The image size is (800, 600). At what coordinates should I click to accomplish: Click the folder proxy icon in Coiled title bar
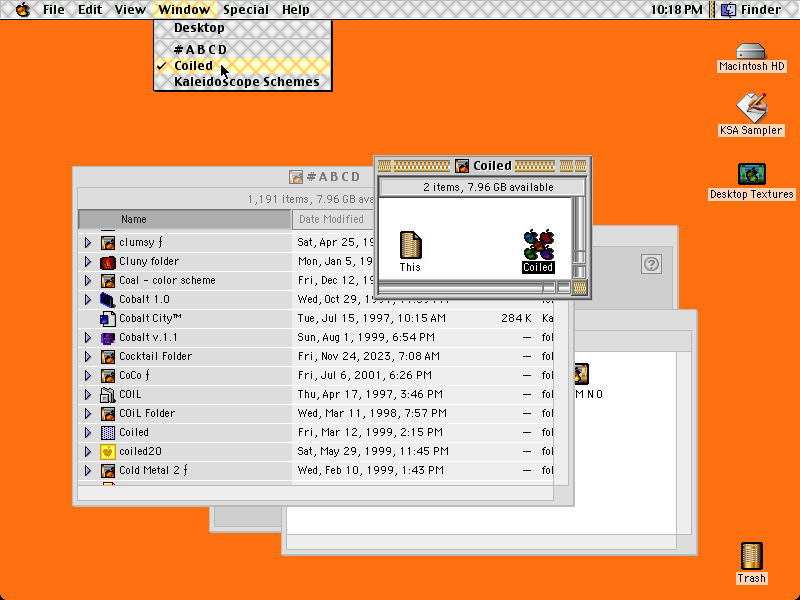462,166
